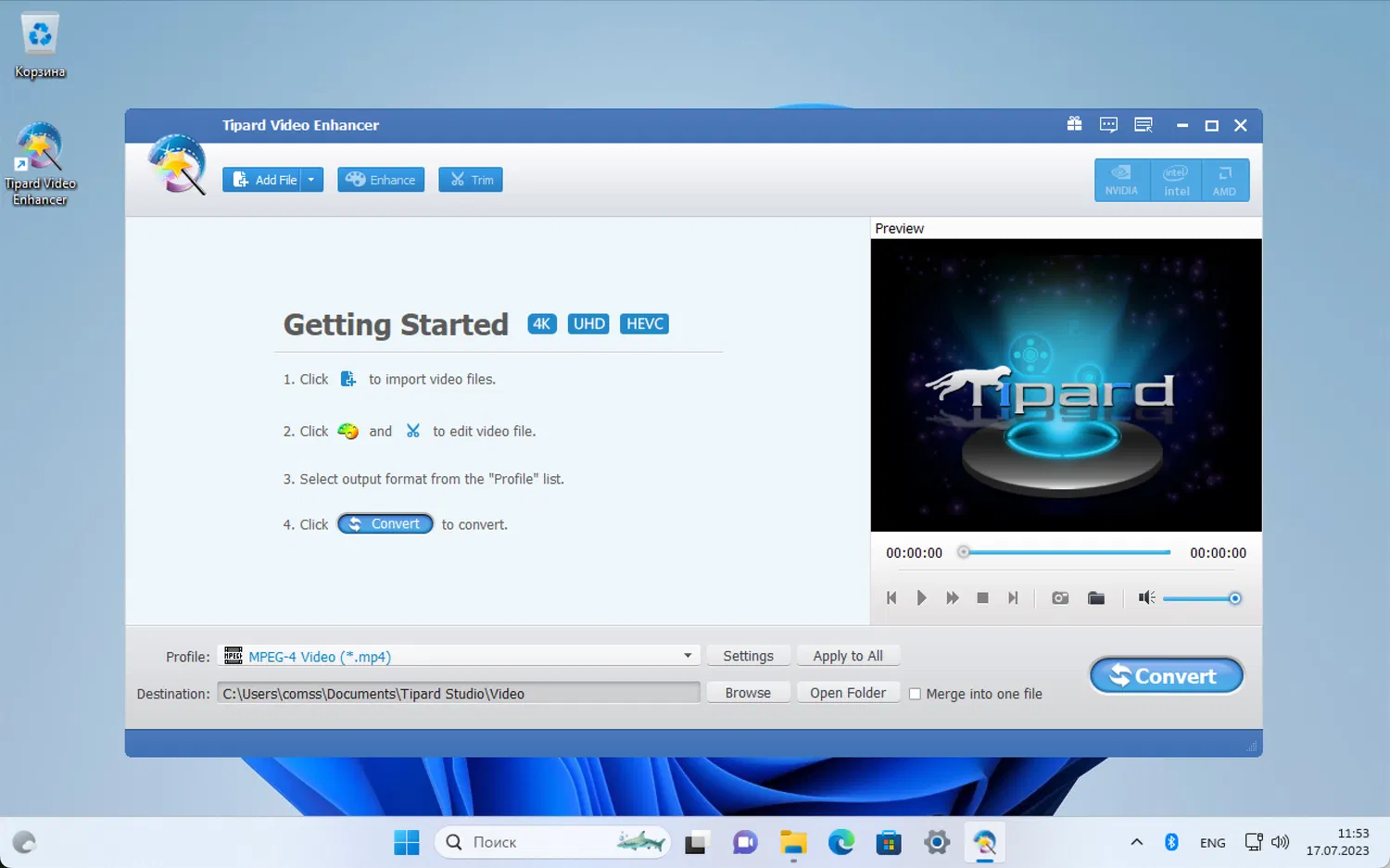Open the title bar menu list icon
This screenshot has height=868, width=1390.
pyautogui.click(x=1144, y=125)
